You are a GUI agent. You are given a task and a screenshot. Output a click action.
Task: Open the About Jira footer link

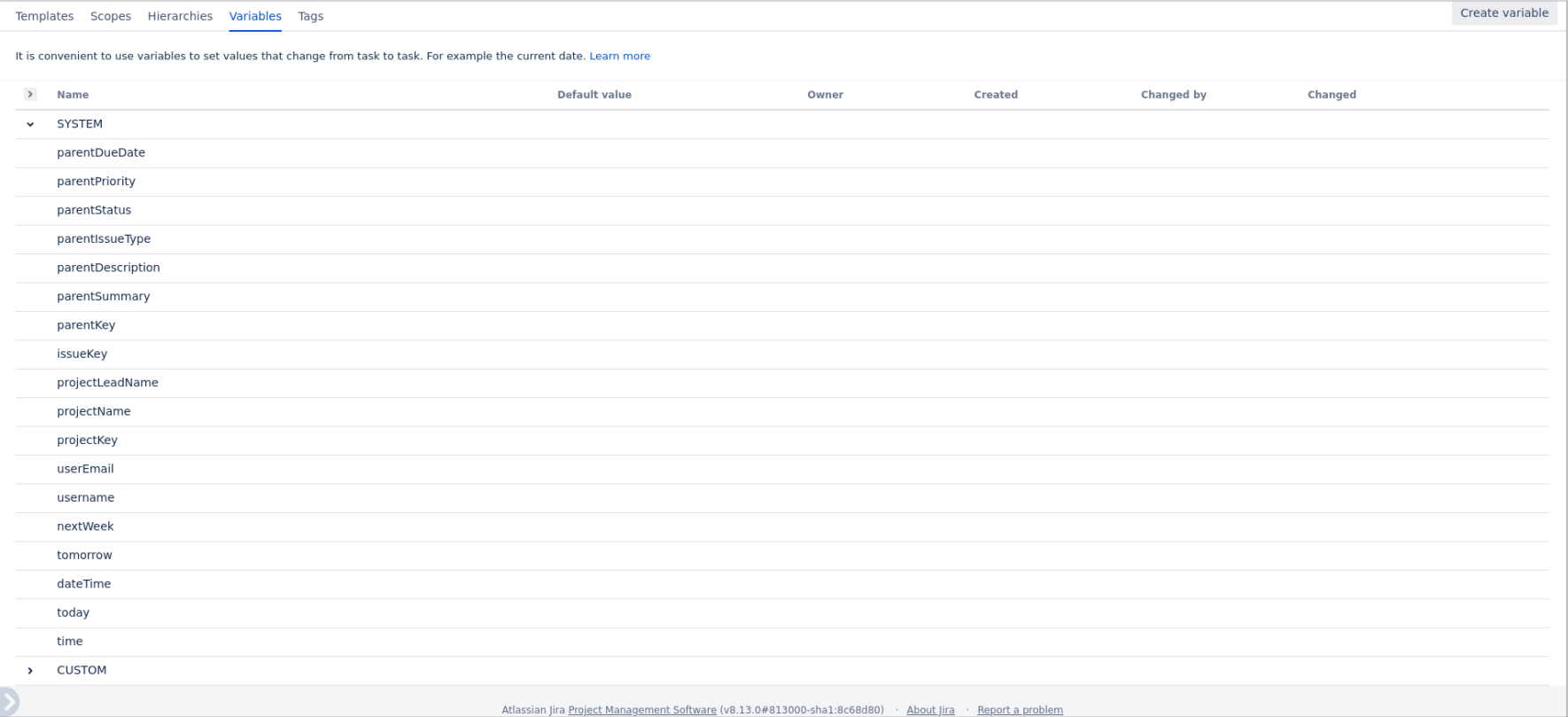click(930, 710)
